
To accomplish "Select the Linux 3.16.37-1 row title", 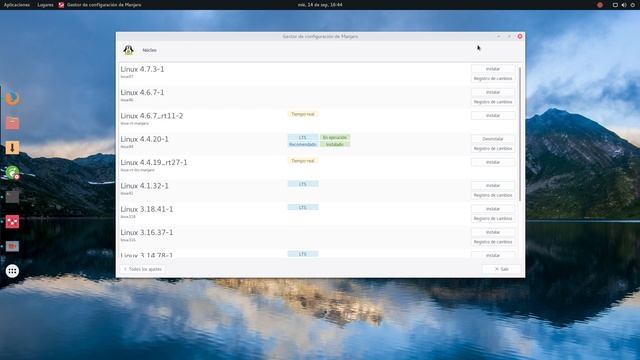I will coord(147,232).
